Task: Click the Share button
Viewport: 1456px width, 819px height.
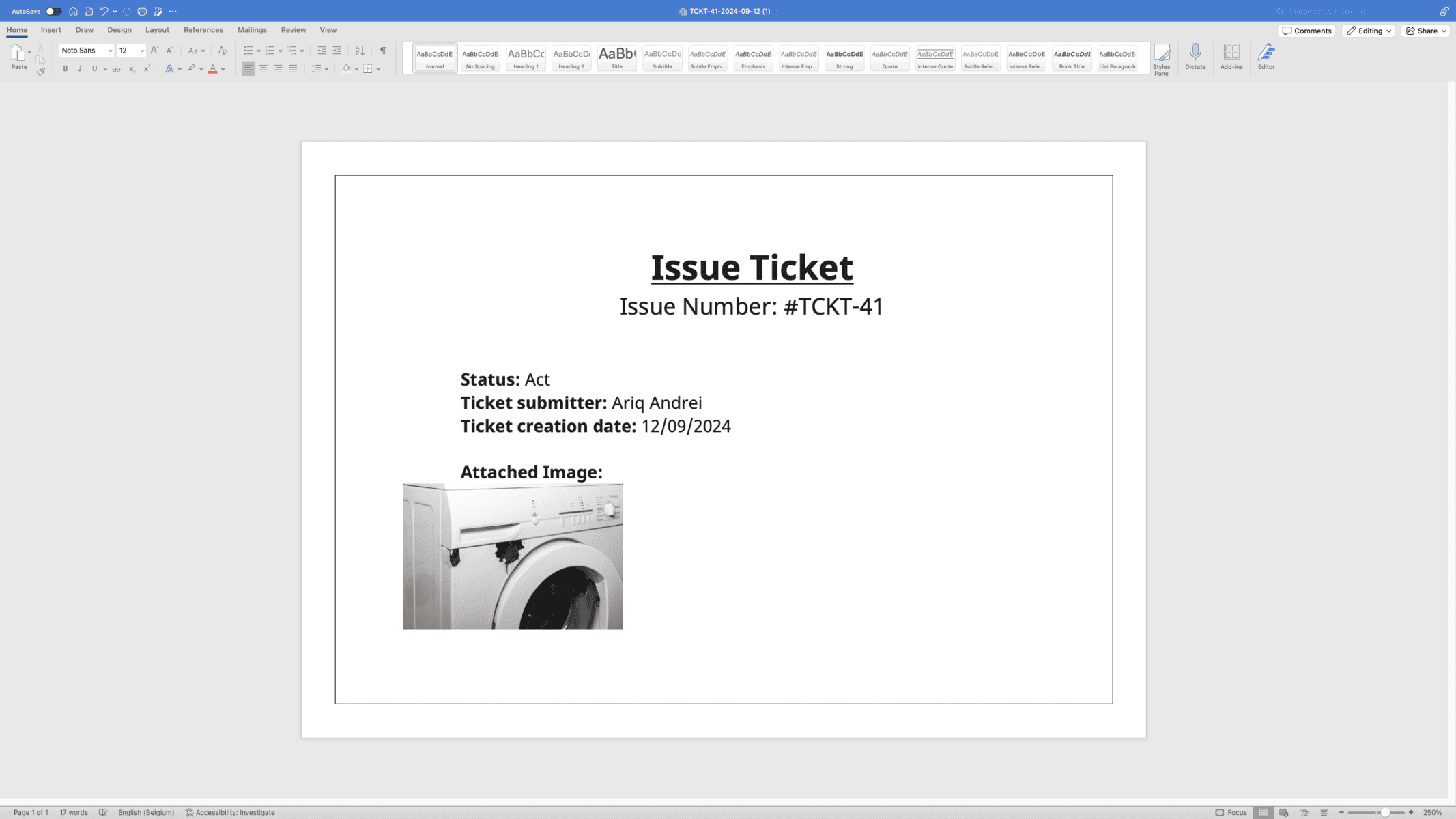Action: 1425,31
